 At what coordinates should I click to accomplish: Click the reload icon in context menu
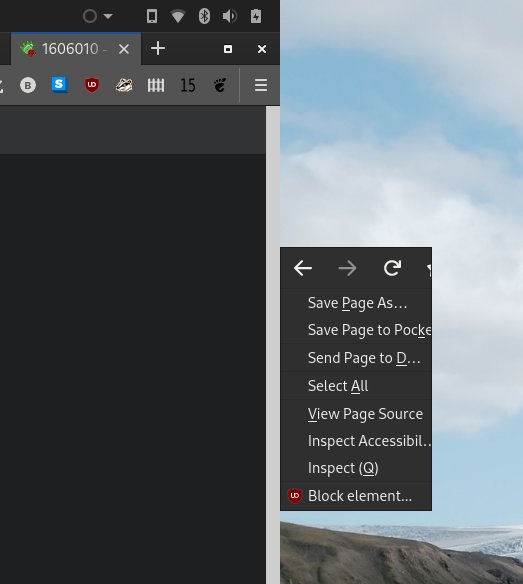(x=392, y=268)
